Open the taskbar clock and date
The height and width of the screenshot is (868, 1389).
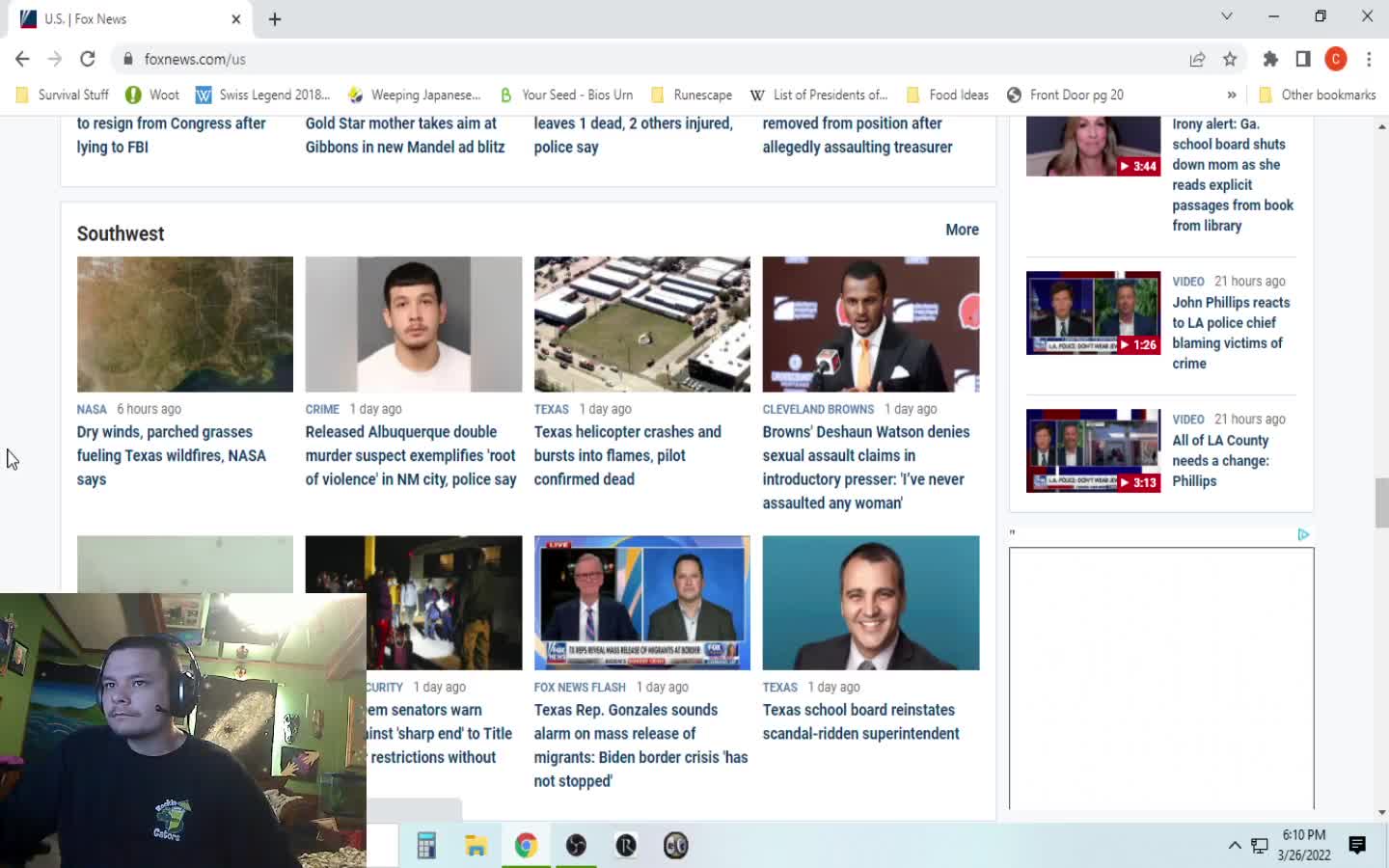[x=1304, y=845]
